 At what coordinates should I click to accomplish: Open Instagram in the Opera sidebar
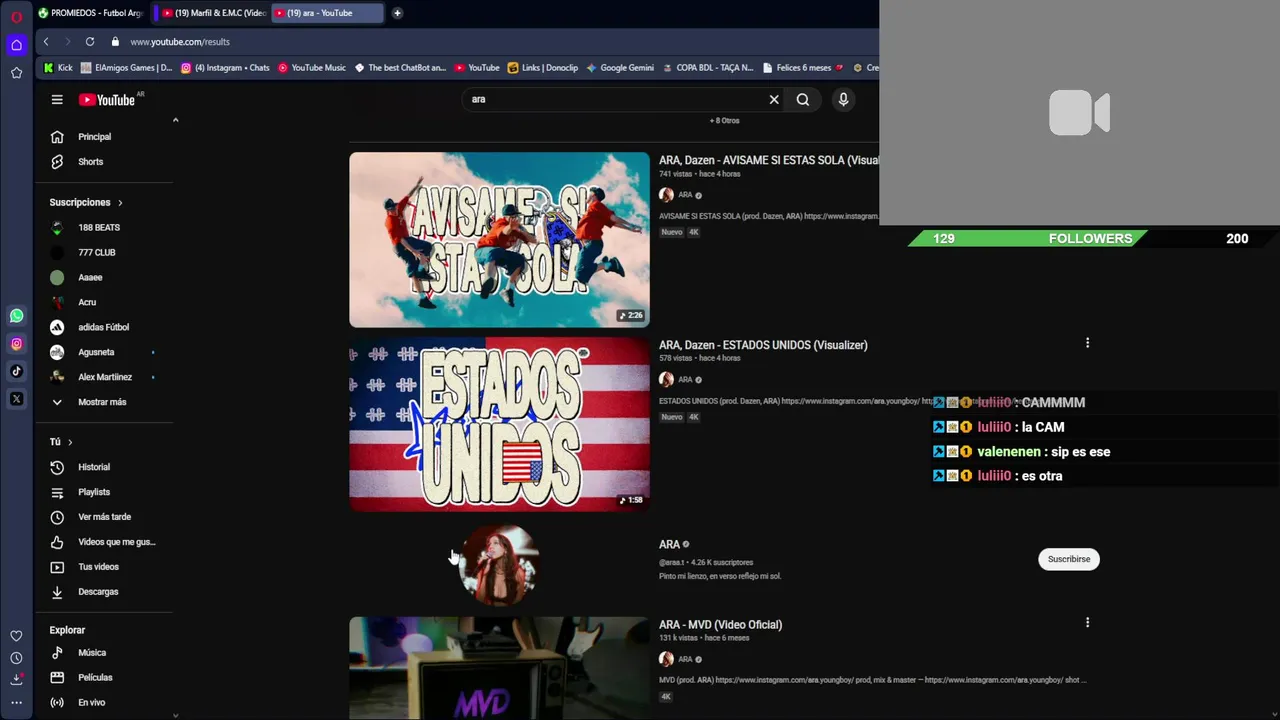tap(16, 344)
